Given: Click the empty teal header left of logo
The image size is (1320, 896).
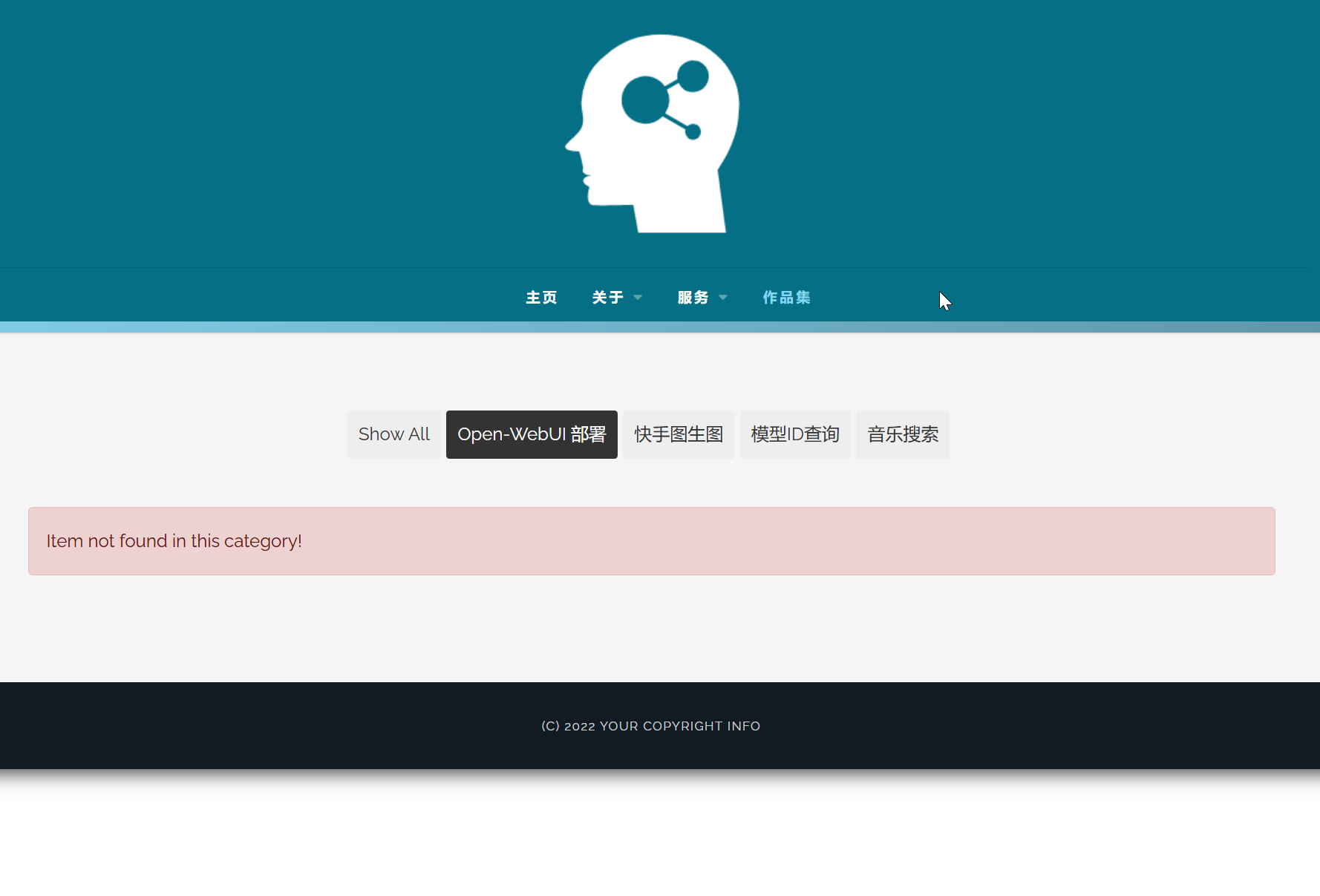Looking at the screenshot, I should pyautogui.click(x=260, y=134).
